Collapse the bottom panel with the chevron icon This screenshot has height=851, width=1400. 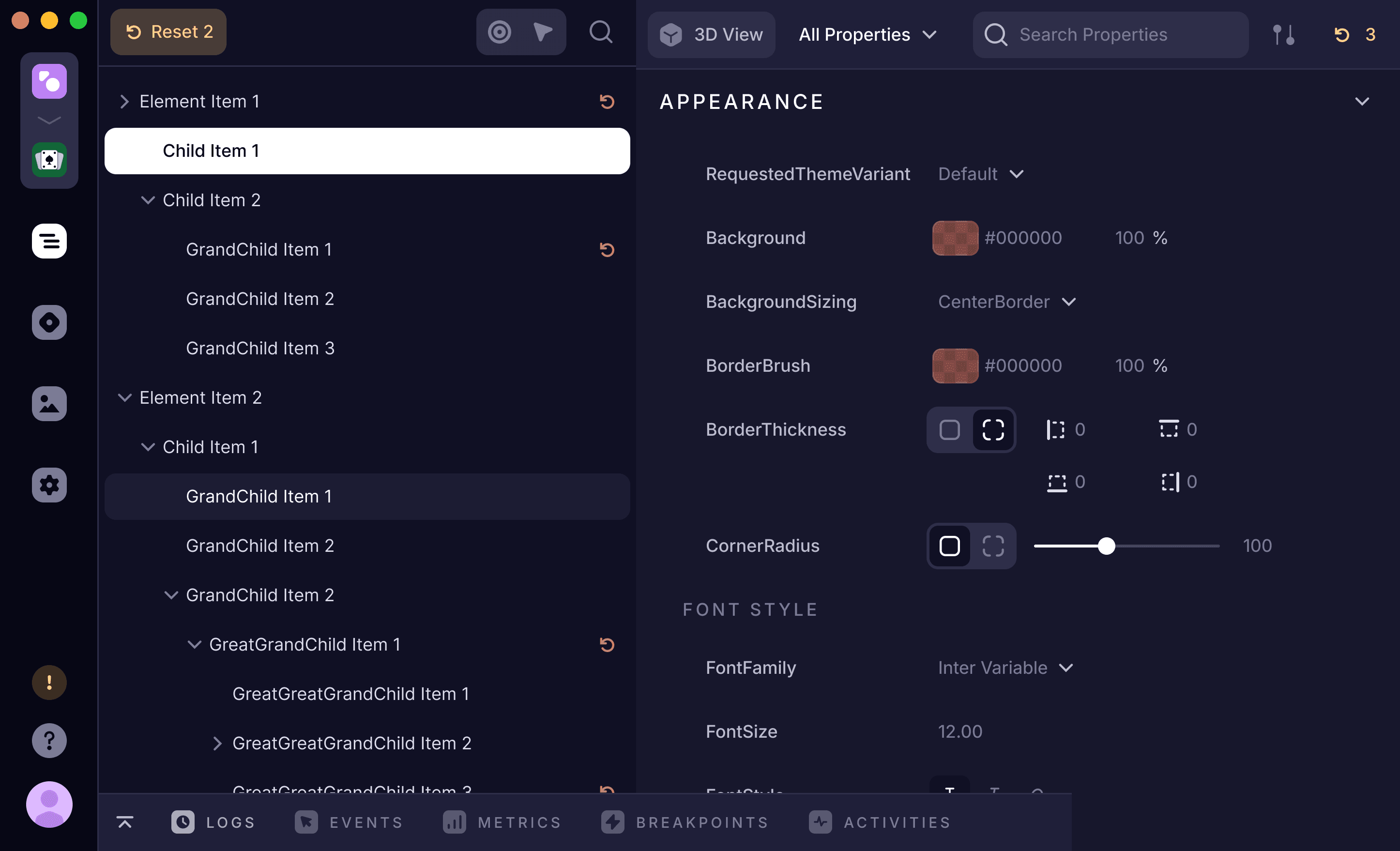[124, 822]
